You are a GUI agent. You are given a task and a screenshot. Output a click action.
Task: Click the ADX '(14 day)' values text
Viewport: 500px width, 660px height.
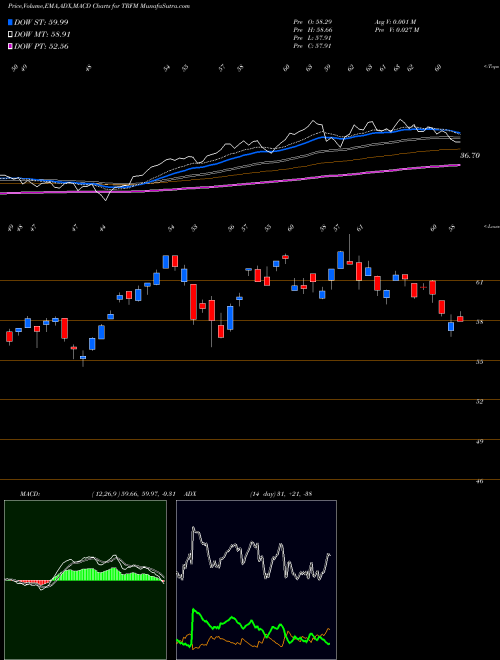tap(281, 494)
